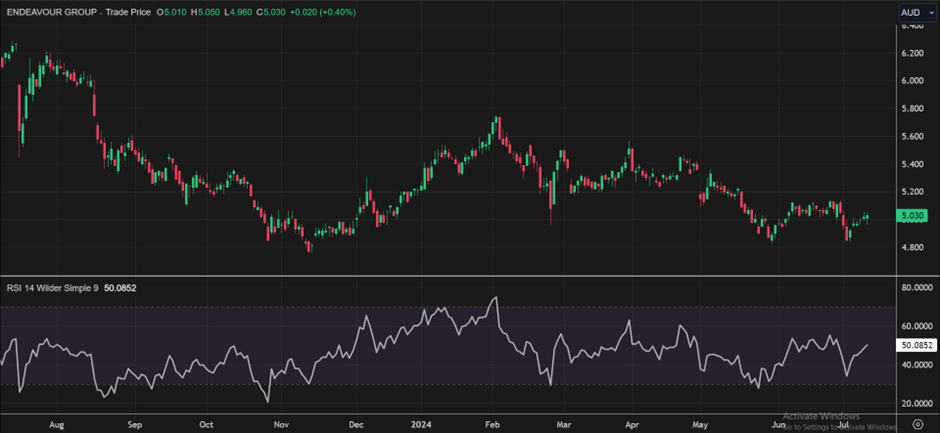Click the Sep label on time axis

pyautogui.click(x=134, y=424)
